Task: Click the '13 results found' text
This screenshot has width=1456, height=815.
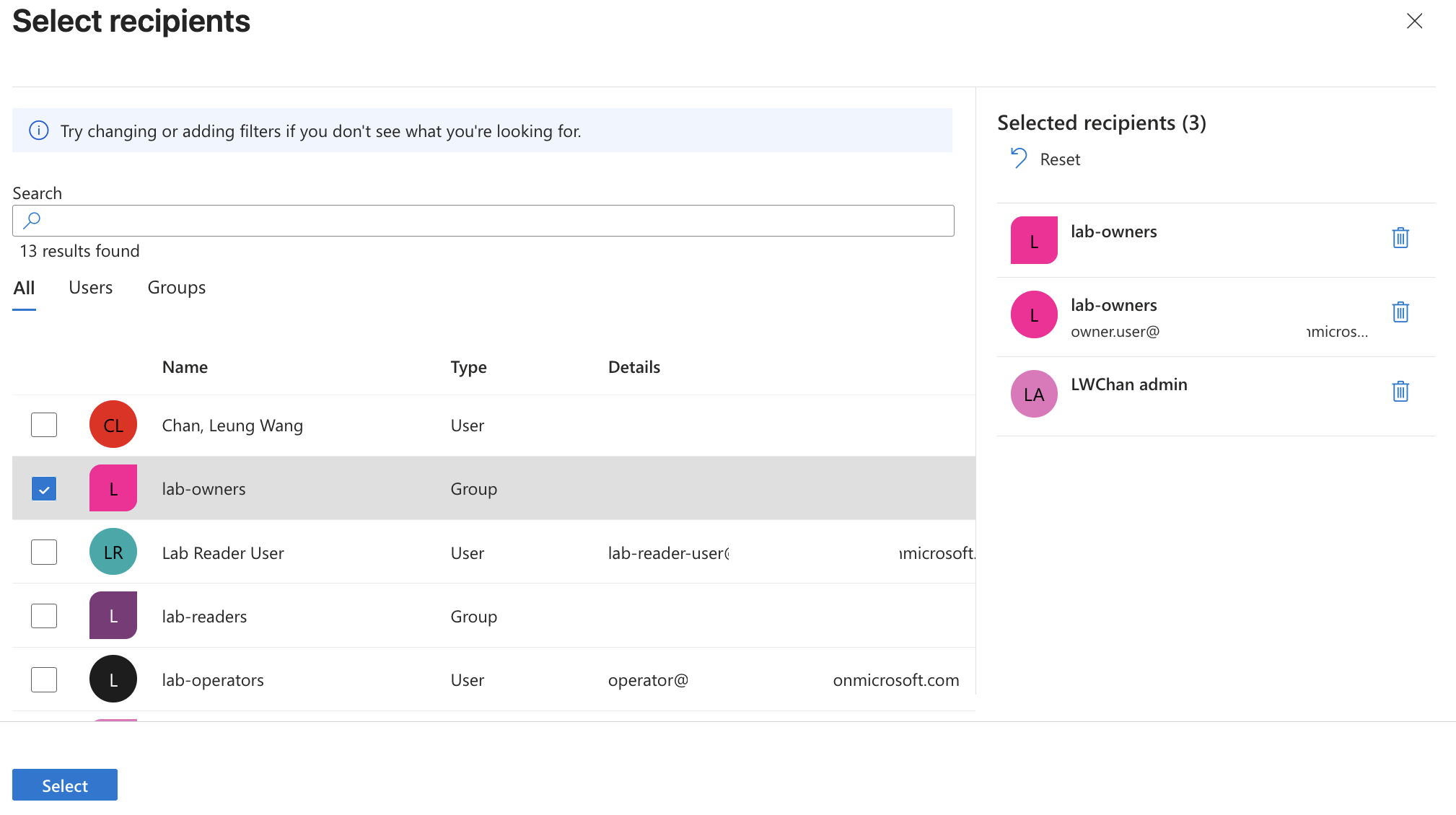Action: pos(79,251)
